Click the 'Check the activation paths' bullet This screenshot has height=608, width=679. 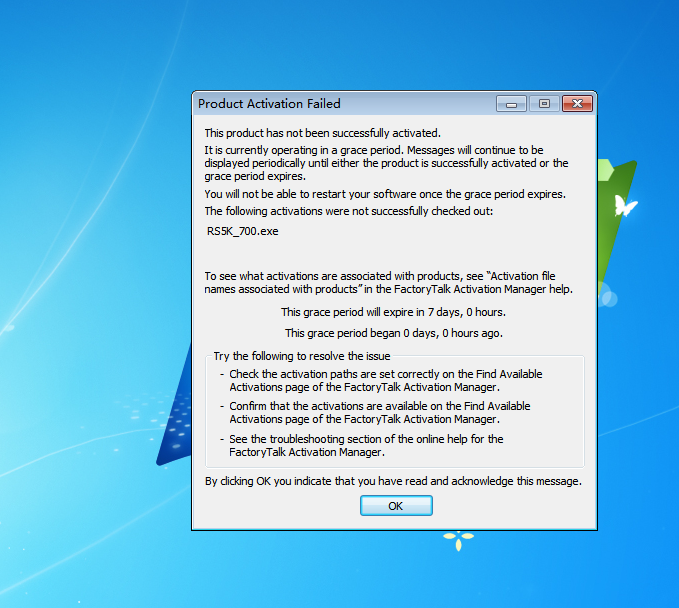(385, 380)
